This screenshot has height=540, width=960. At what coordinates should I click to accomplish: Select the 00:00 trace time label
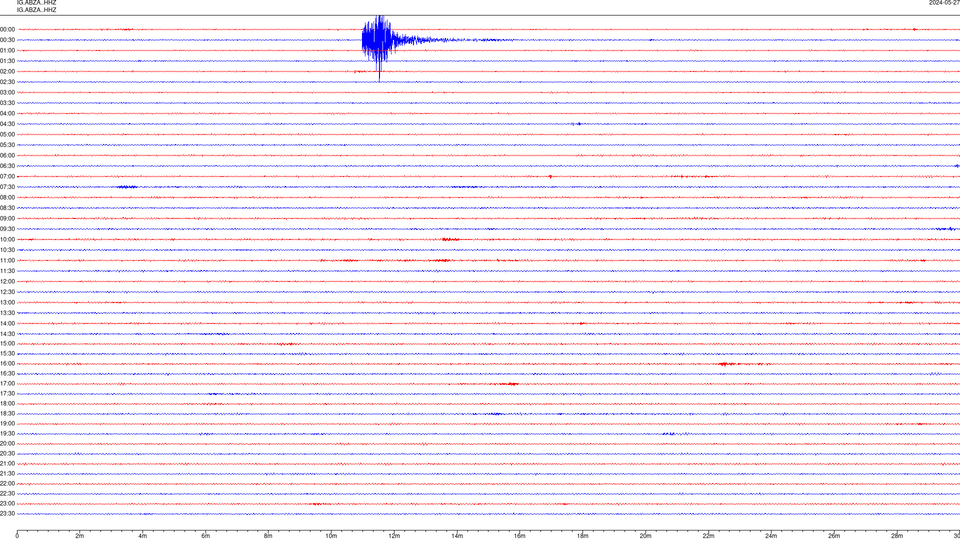pyautogui.click(x=7, y=29)
